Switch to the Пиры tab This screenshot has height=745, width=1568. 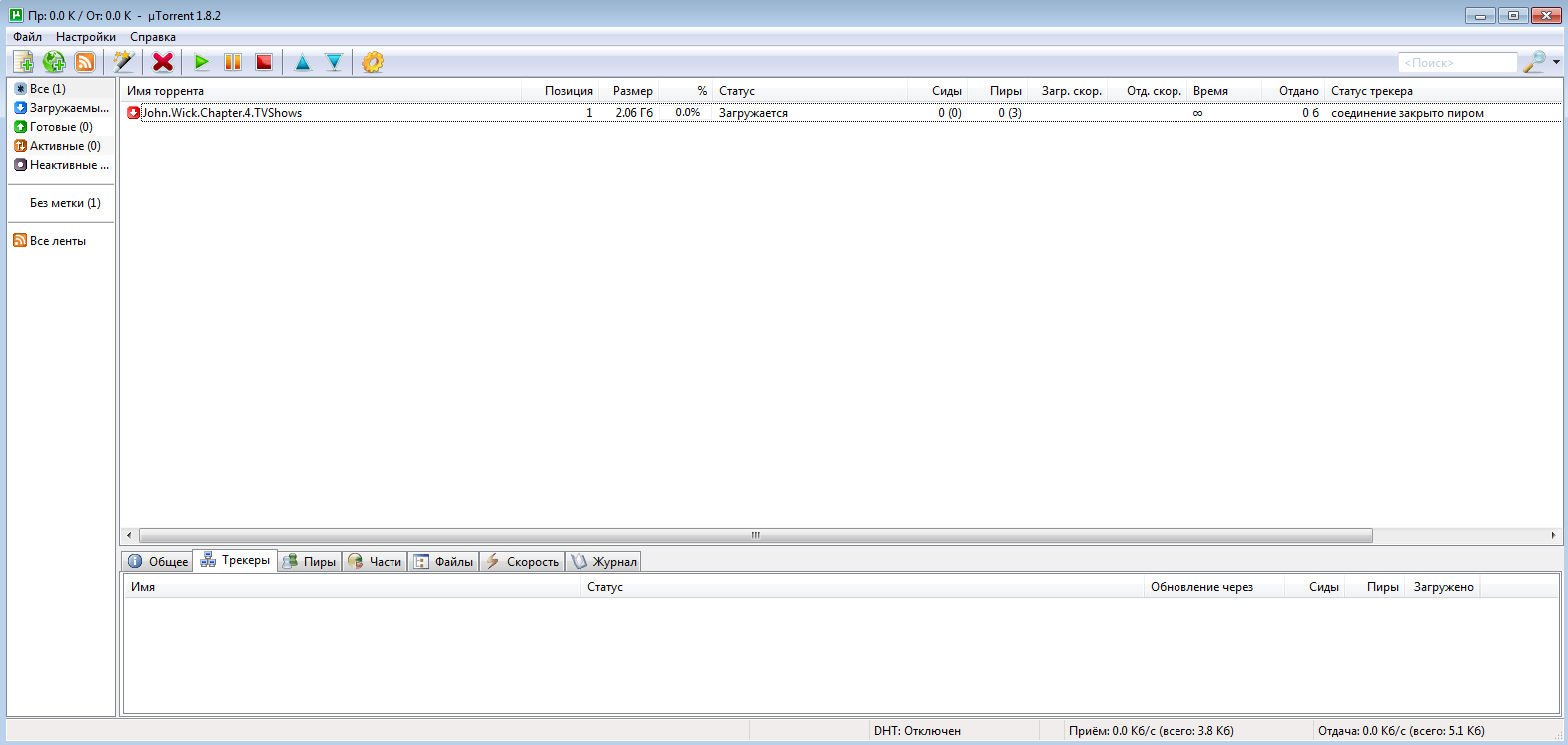click(309, 562)
